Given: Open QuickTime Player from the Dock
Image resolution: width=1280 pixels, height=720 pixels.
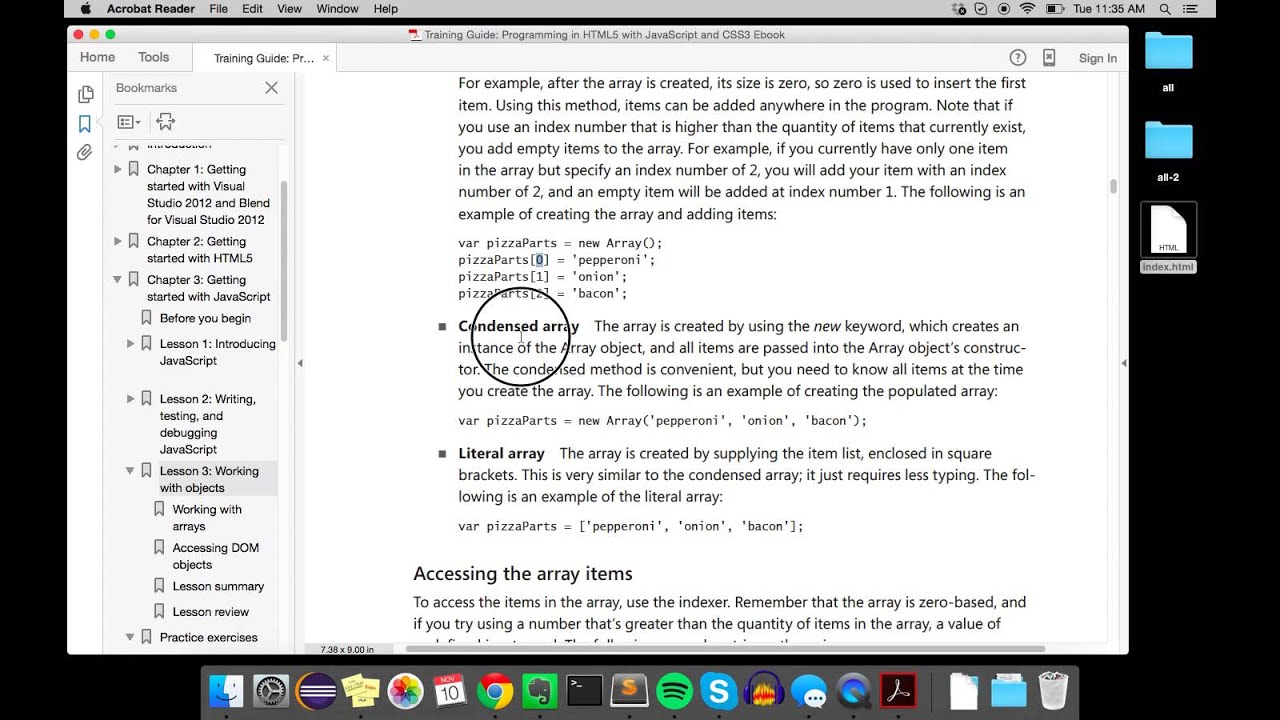Looking at the screenshot, I should point(853,690).
